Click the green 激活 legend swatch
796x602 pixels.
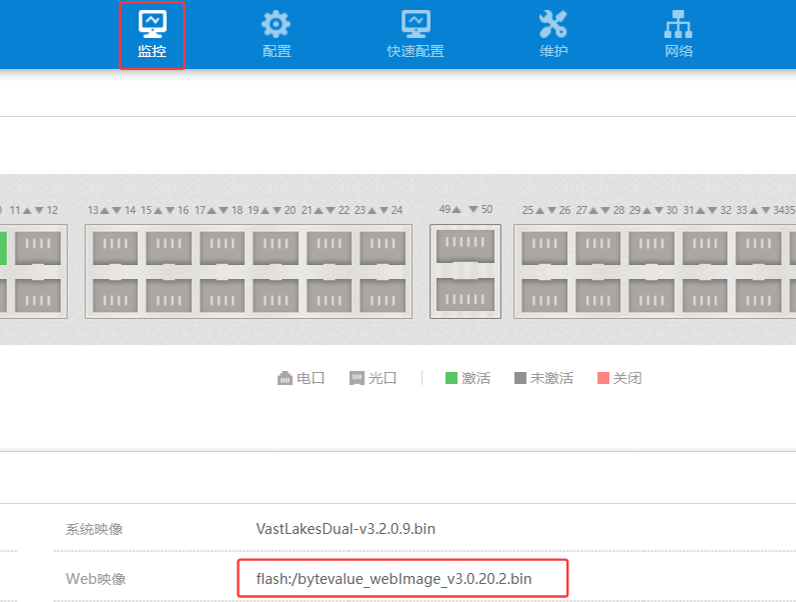(x=451, y=378)
